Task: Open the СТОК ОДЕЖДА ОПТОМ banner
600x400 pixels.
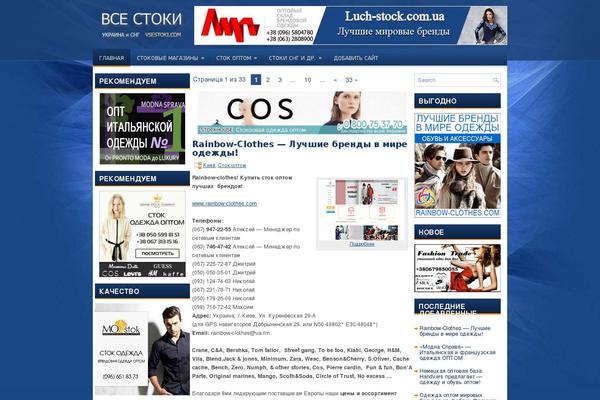Action: tap(142, 234)
